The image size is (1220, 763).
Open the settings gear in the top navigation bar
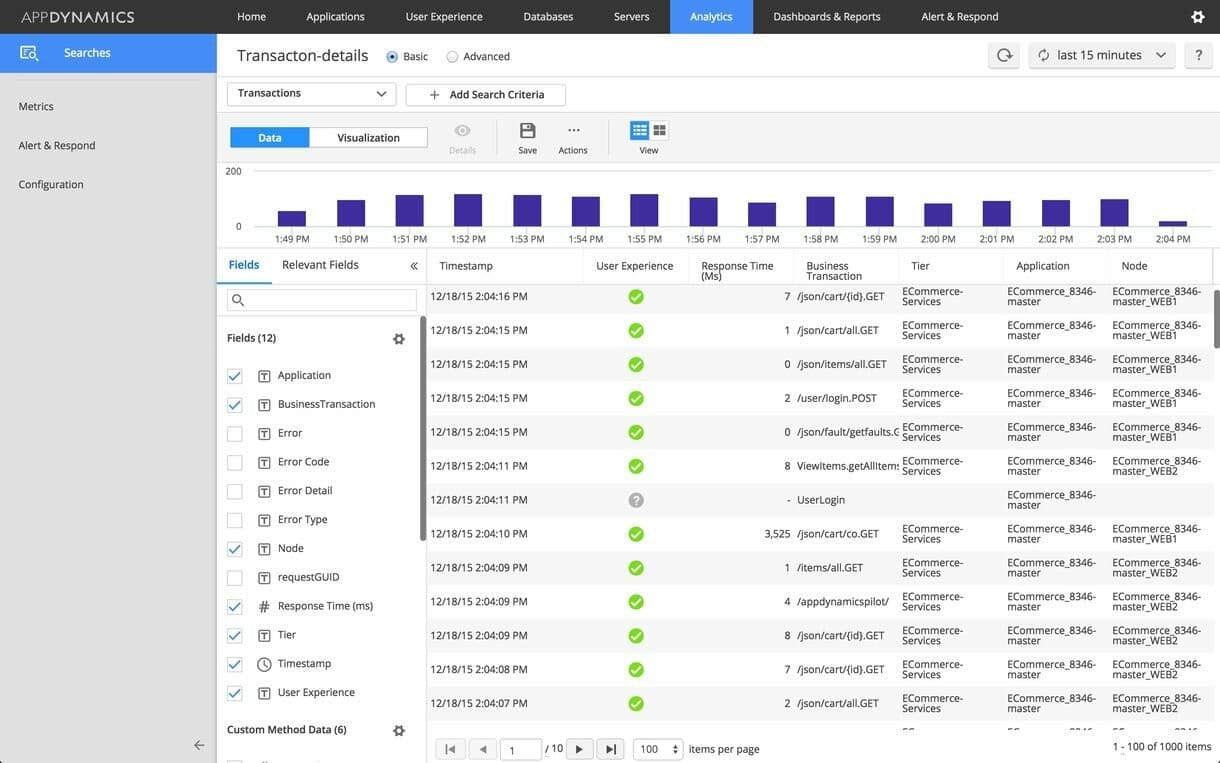[x=1197, y=14]
